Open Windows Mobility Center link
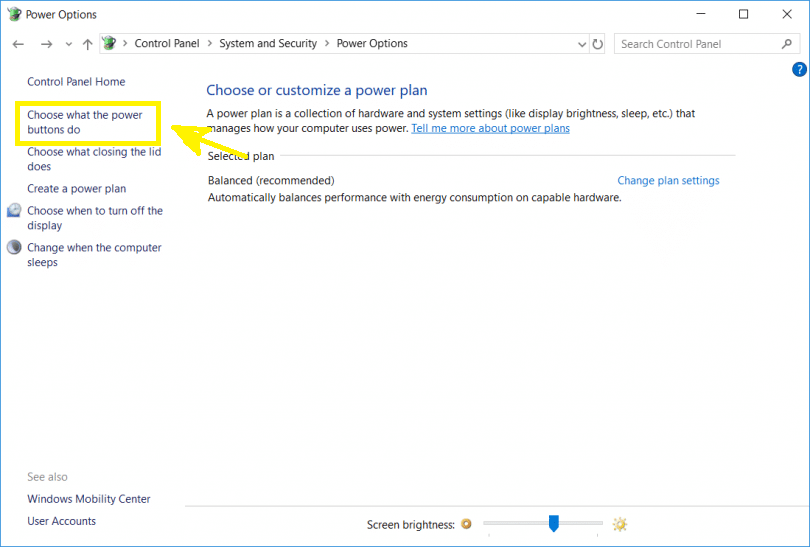The image size is (810, 547). [x=89, y=499]
